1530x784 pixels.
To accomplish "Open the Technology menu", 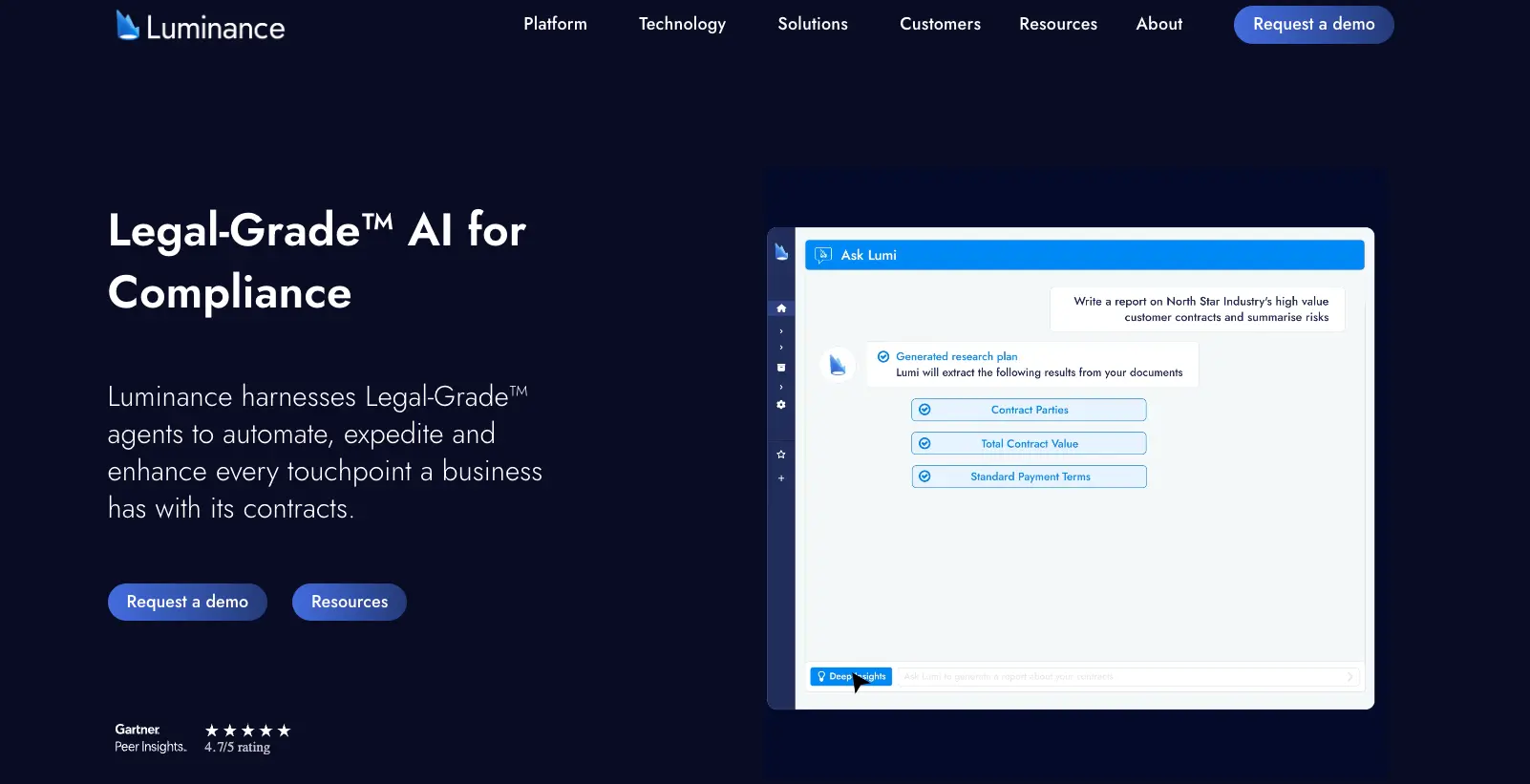I will click(682, 24).
